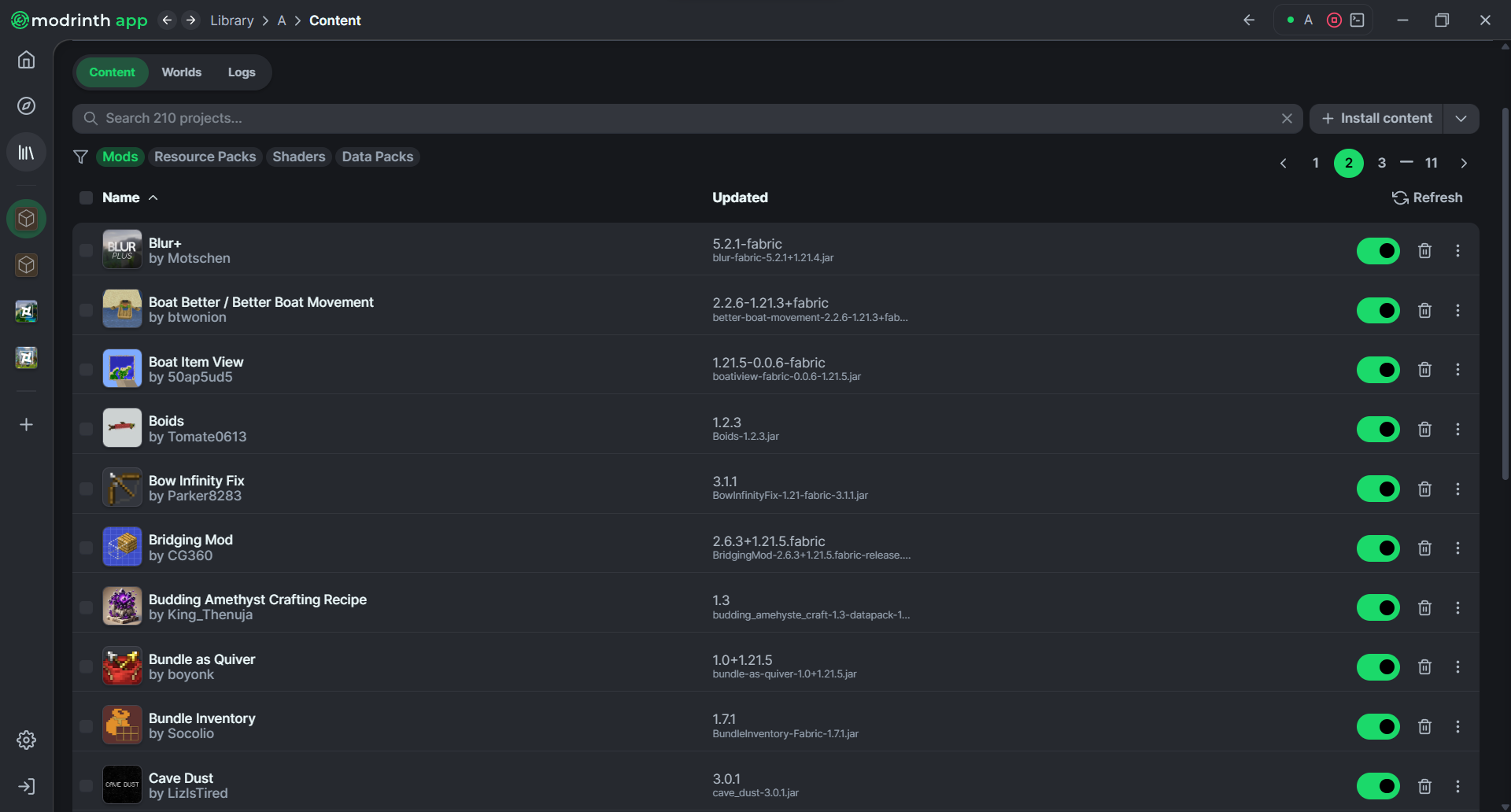Jump to page 11
Viewport: 1511px width, 812px height.
click(1432, 163)
